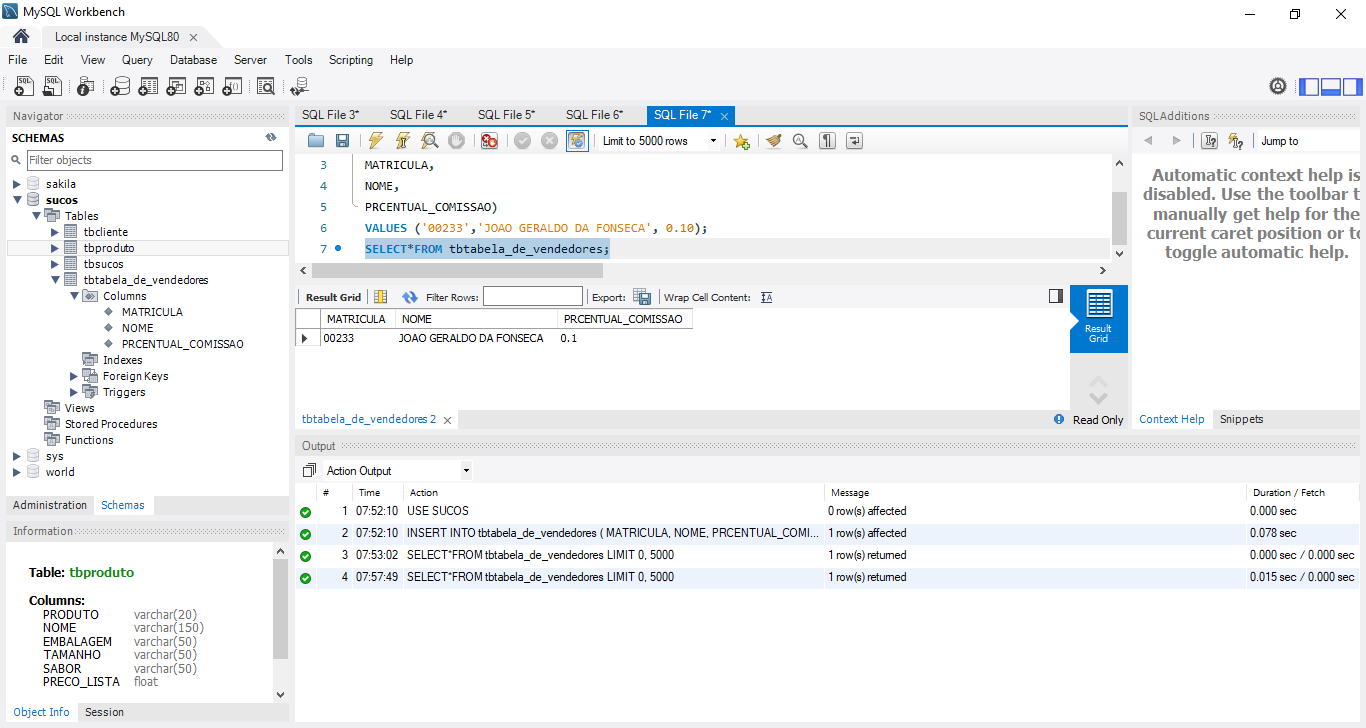Open the Session info tab

click(104, 712)
